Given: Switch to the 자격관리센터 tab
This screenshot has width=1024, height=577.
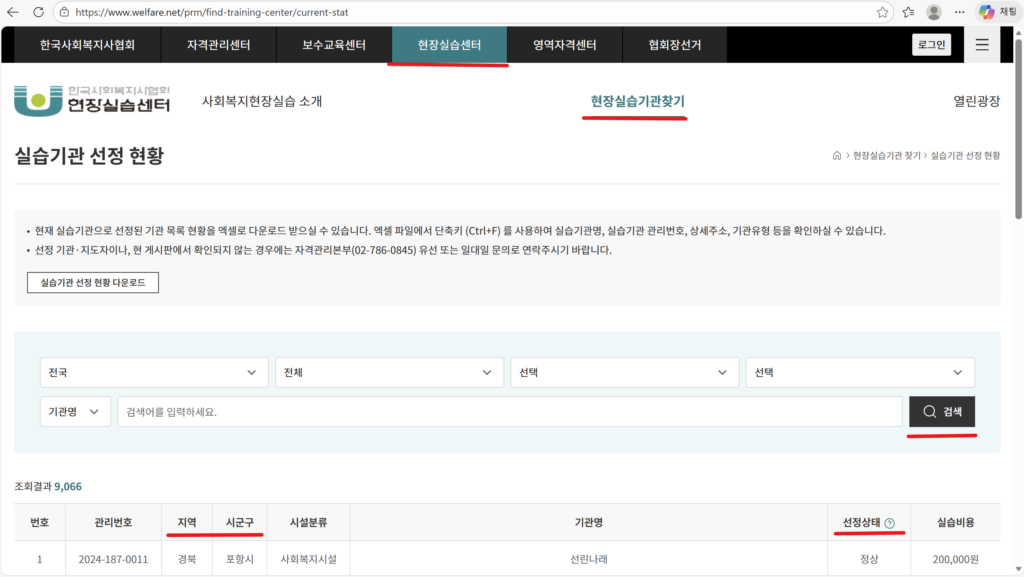Looking at the screenshot, I should click(x=219, y=44).
